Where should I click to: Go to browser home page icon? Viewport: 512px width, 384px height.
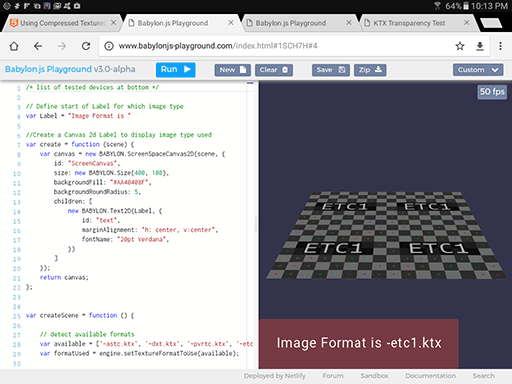[x=14, y=46]
